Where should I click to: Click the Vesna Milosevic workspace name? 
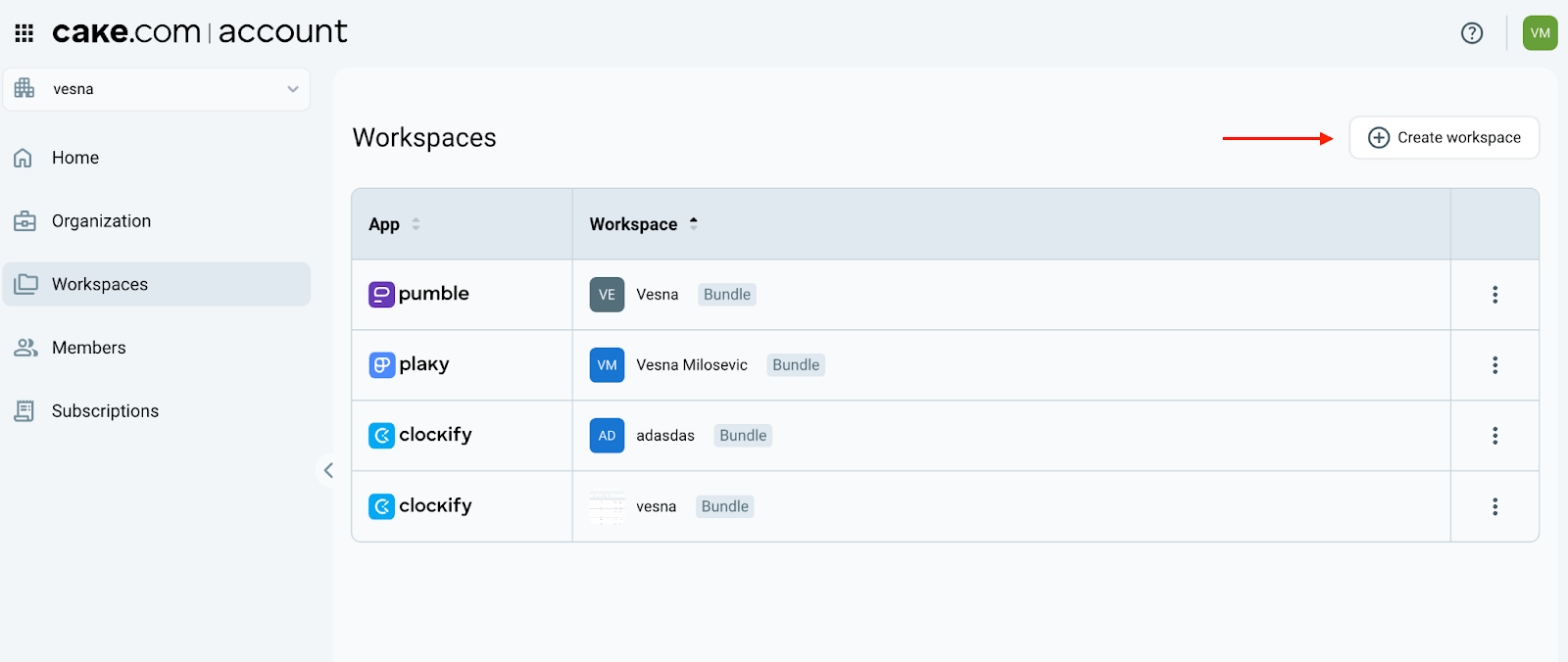click(692, 365)
